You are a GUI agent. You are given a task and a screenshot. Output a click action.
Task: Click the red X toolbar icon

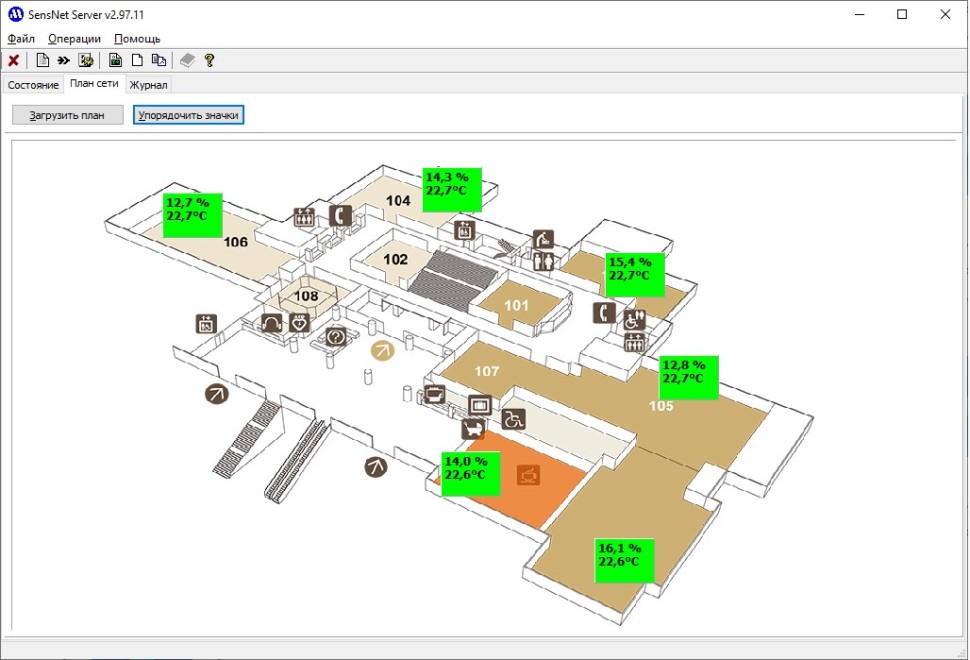click(14, 60)
